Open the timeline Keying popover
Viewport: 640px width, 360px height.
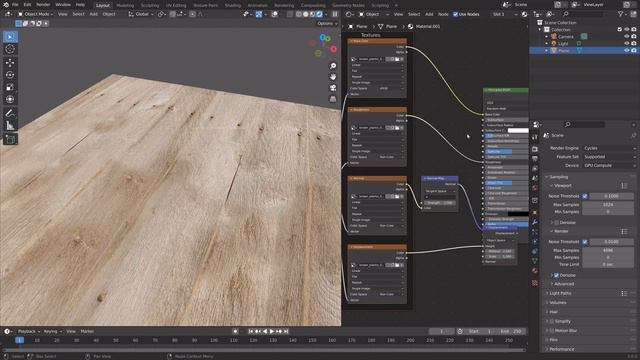[52, 331]
